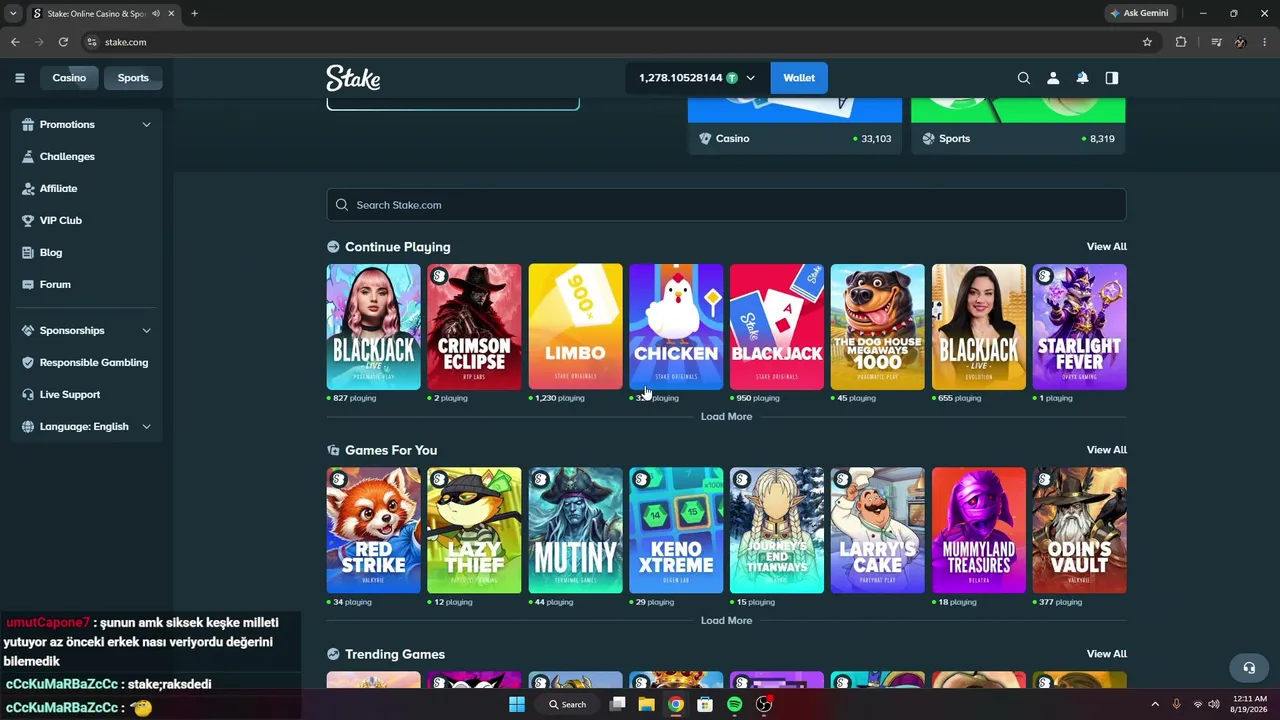
Task: Open the Chicken game thumbnail
Action: (x=676, y=327)
